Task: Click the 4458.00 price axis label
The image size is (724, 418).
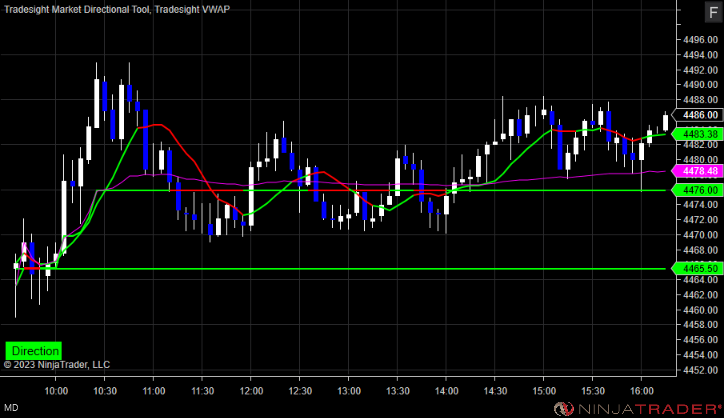Action: (700, 325)
